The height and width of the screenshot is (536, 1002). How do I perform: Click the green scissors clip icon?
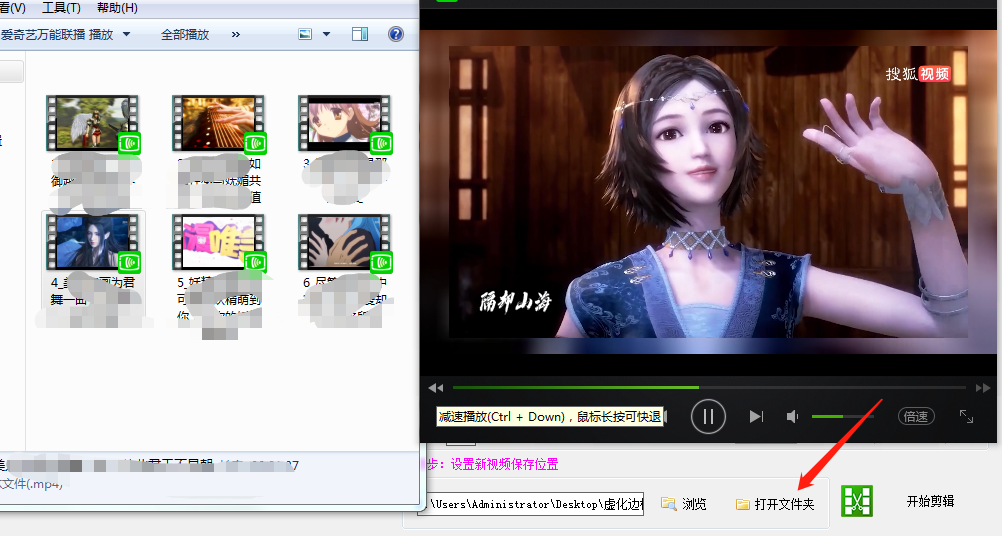[x=856, y=501]
